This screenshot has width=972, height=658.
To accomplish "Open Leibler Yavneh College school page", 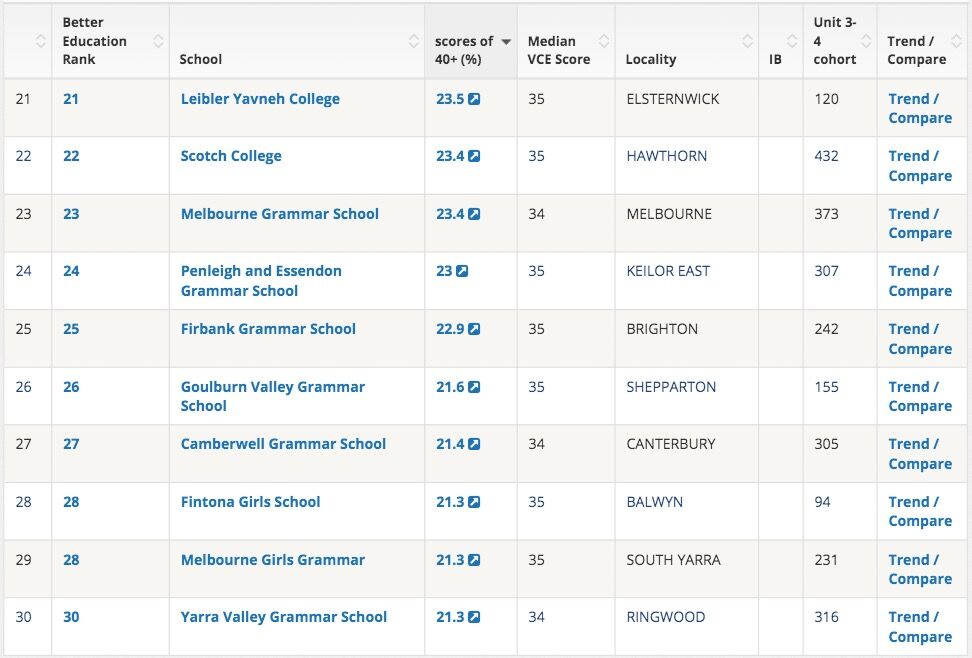I will coord(260,99).
